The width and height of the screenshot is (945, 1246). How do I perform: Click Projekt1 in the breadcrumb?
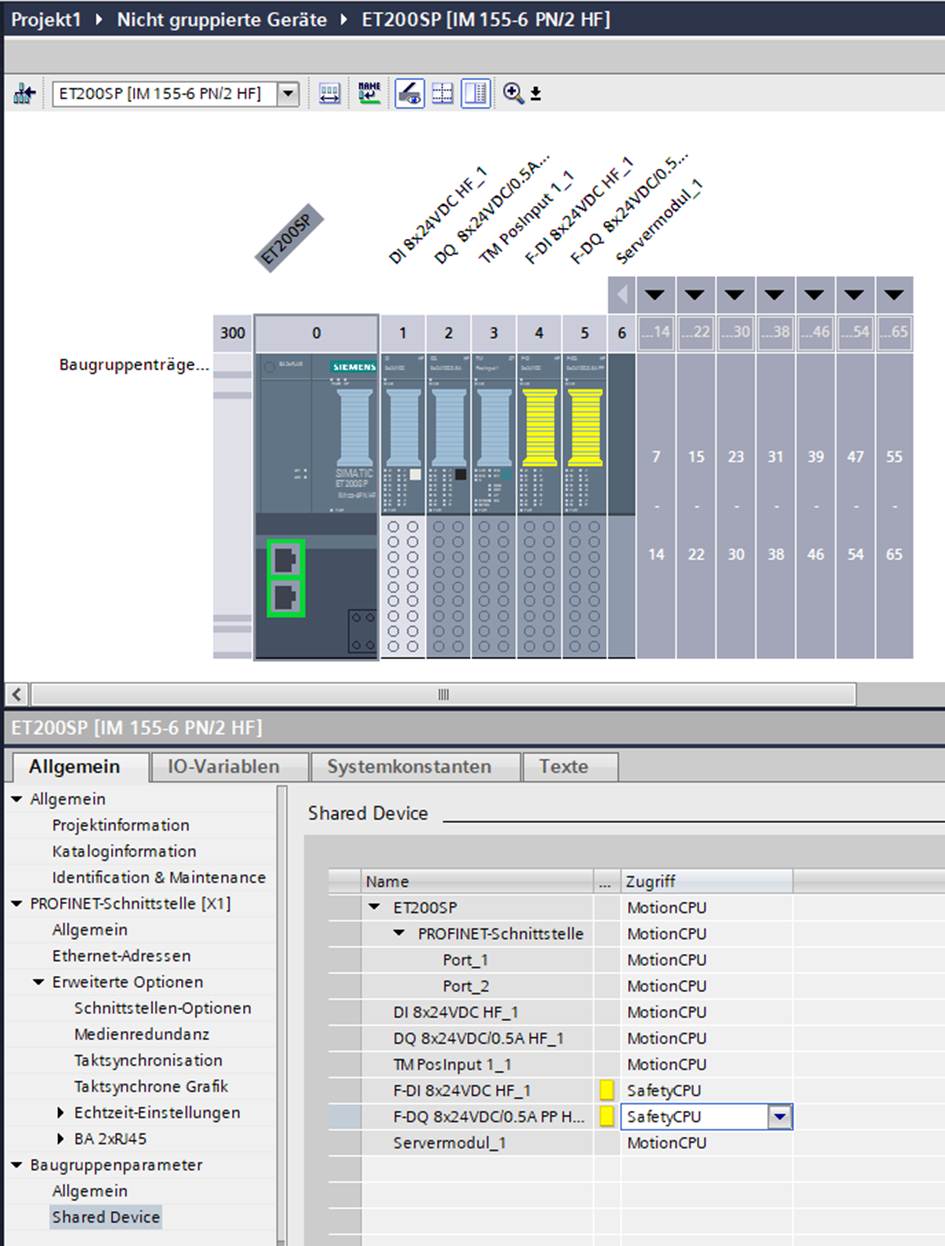click(x=45, y=19)
